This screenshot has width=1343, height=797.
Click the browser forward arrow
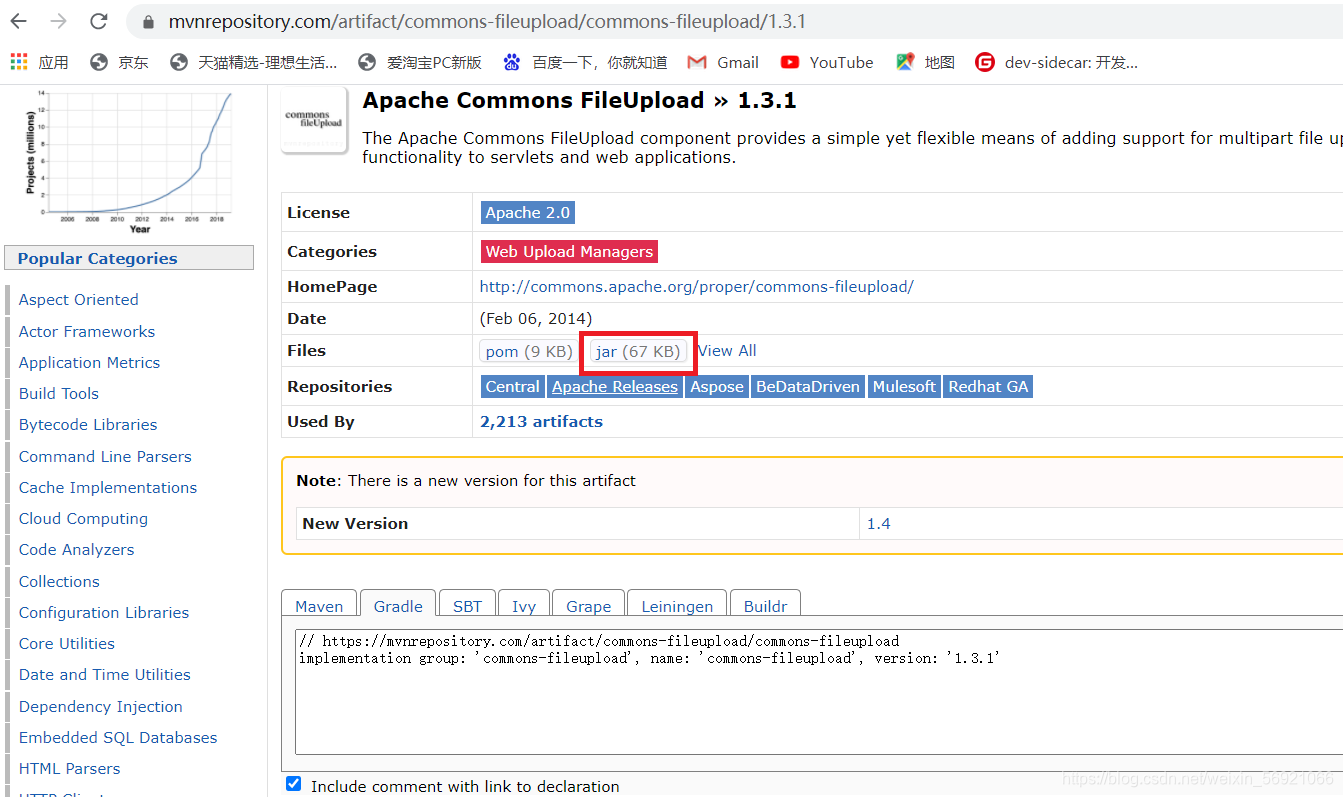click(x=59, y=21)
